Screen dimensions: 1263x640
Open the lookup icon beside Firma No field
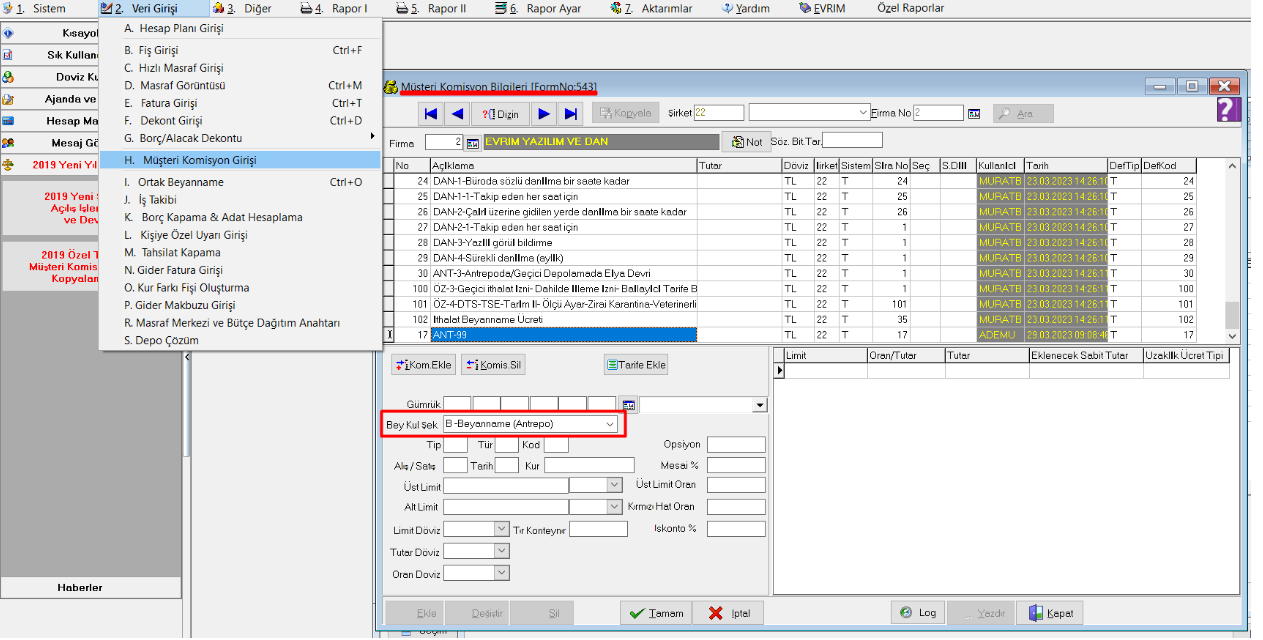click(972, 114)
